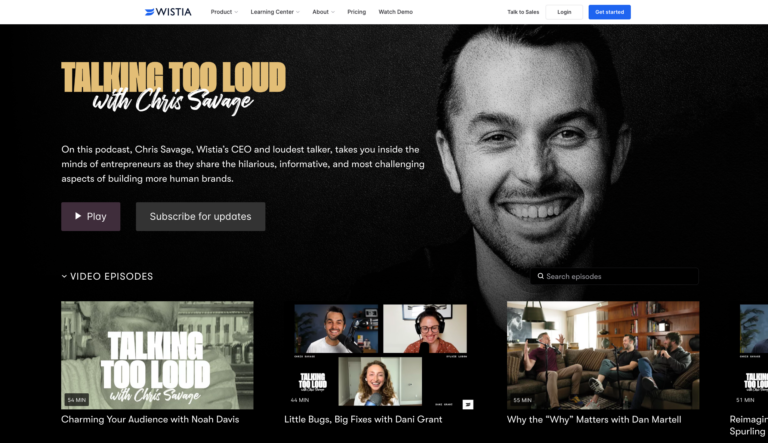Go to the Pricing page
The height and width of the screenshot is (443, 768).
click(x=357, y=12)
